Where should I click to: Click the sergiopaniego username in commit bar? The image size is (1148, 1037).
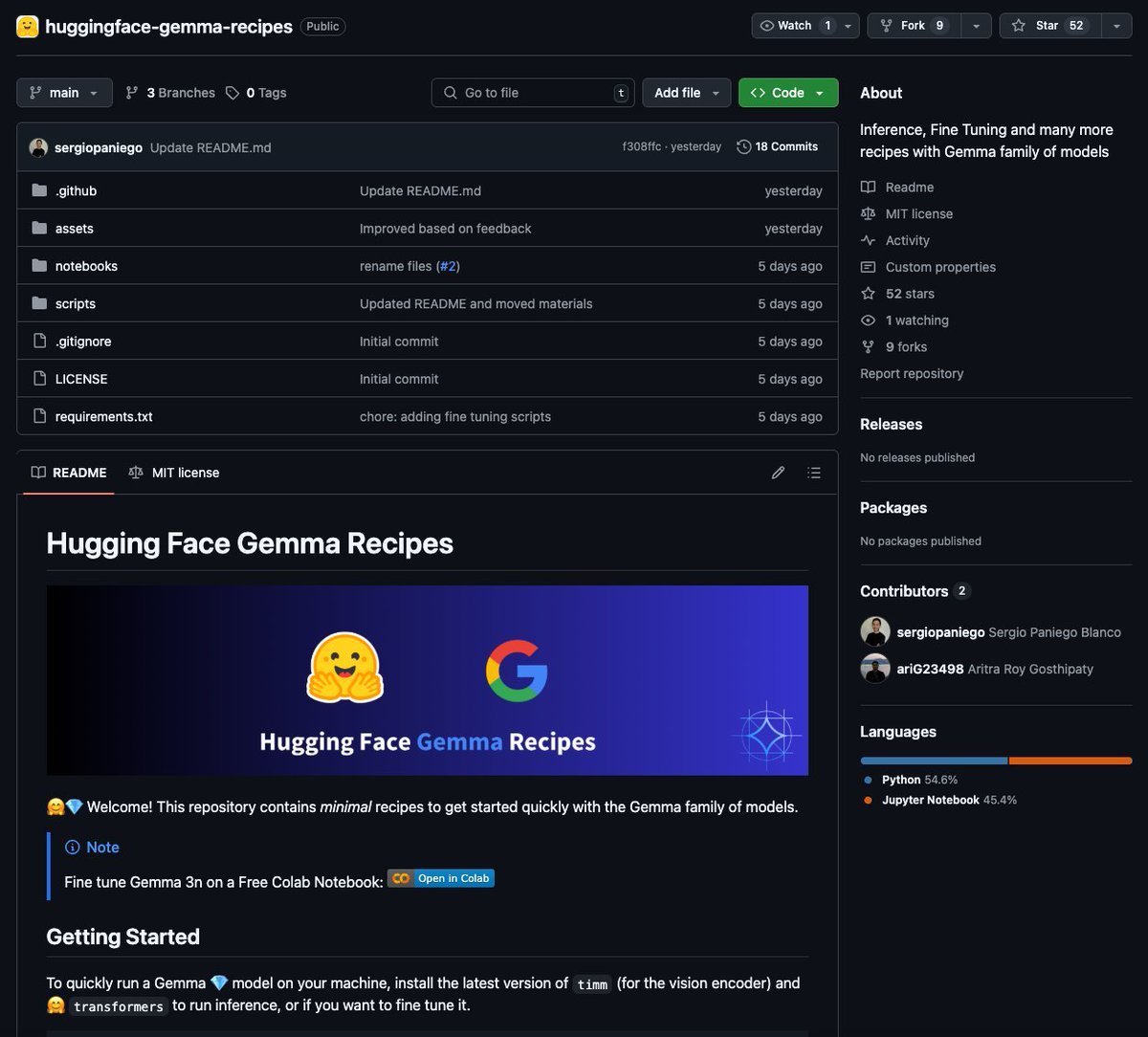click(x=99, y=147)
